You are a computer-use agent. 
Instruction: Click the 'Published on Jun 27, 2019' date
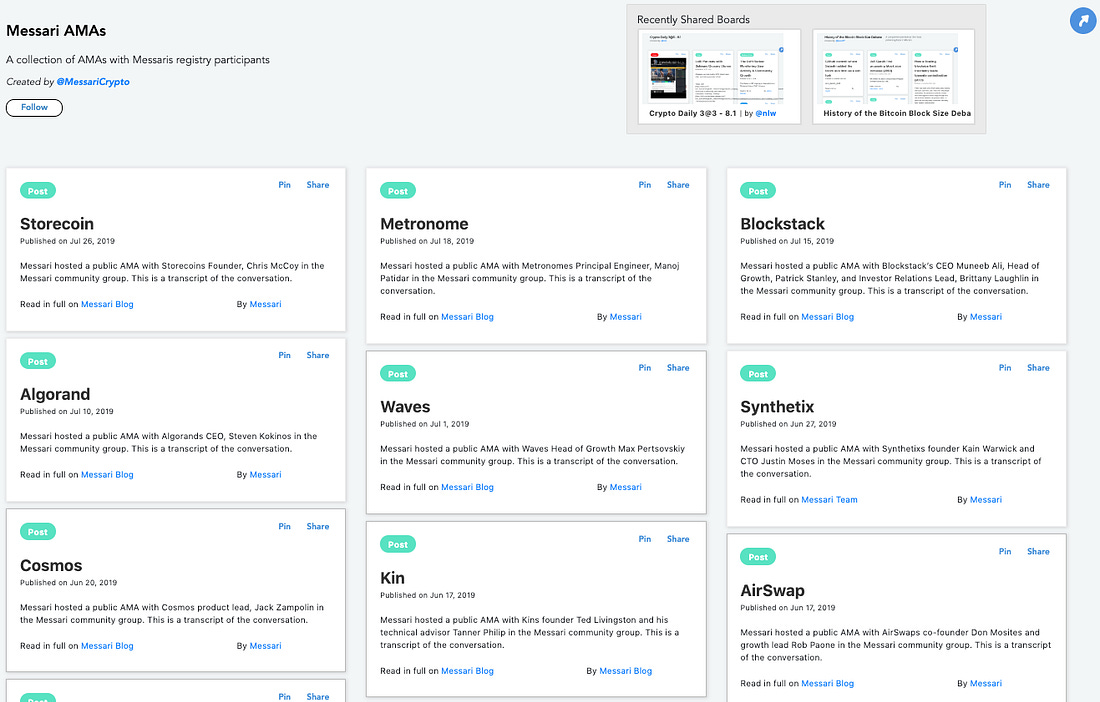(x=788, y=424)
